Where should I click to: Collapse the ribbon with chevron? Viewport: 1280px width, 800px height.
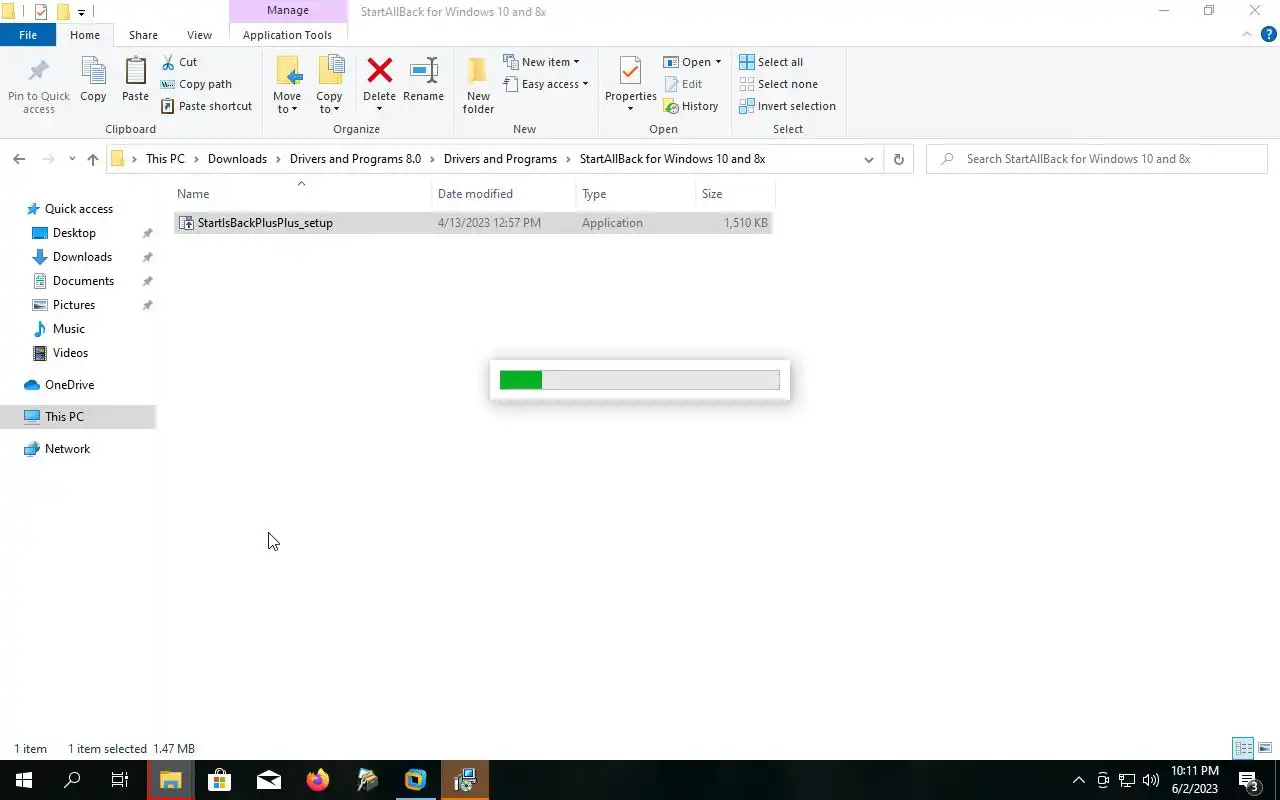[x=1247, y=34]
